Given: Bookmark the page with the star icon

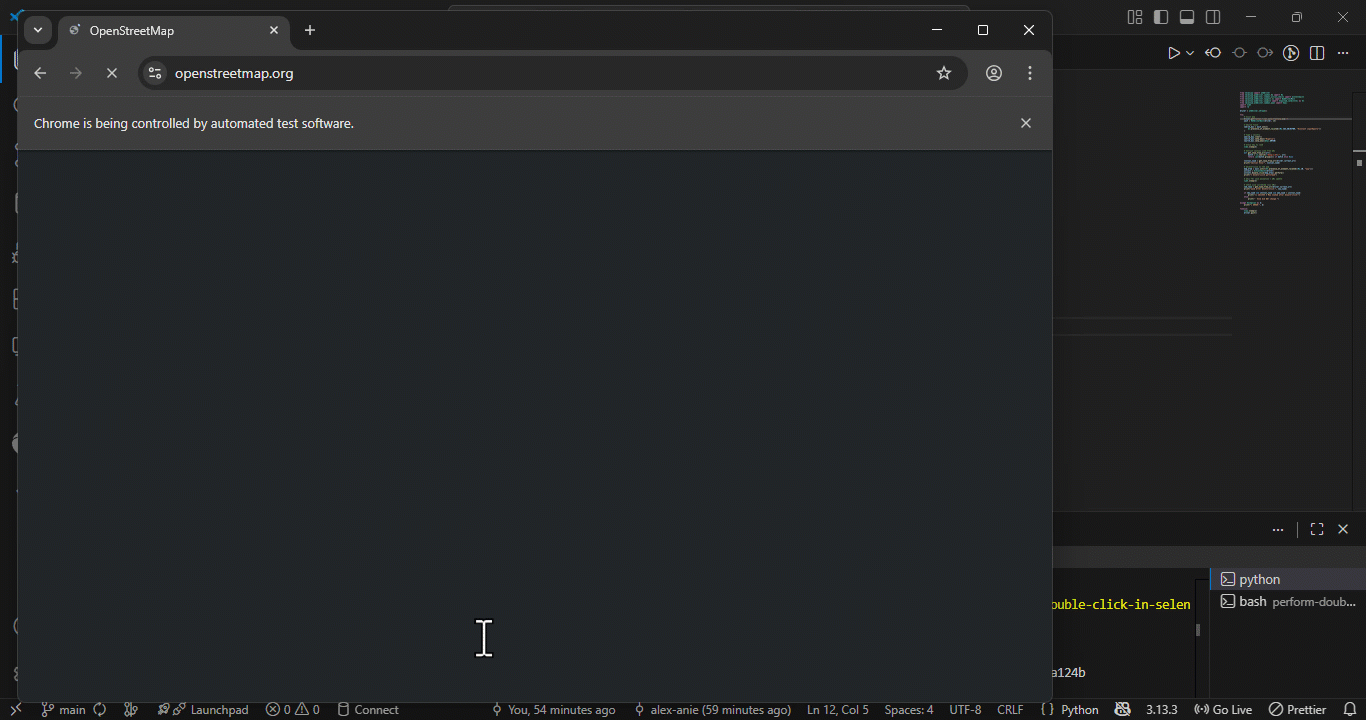Looking at the screenshot, I should click(x=943, y=72).
